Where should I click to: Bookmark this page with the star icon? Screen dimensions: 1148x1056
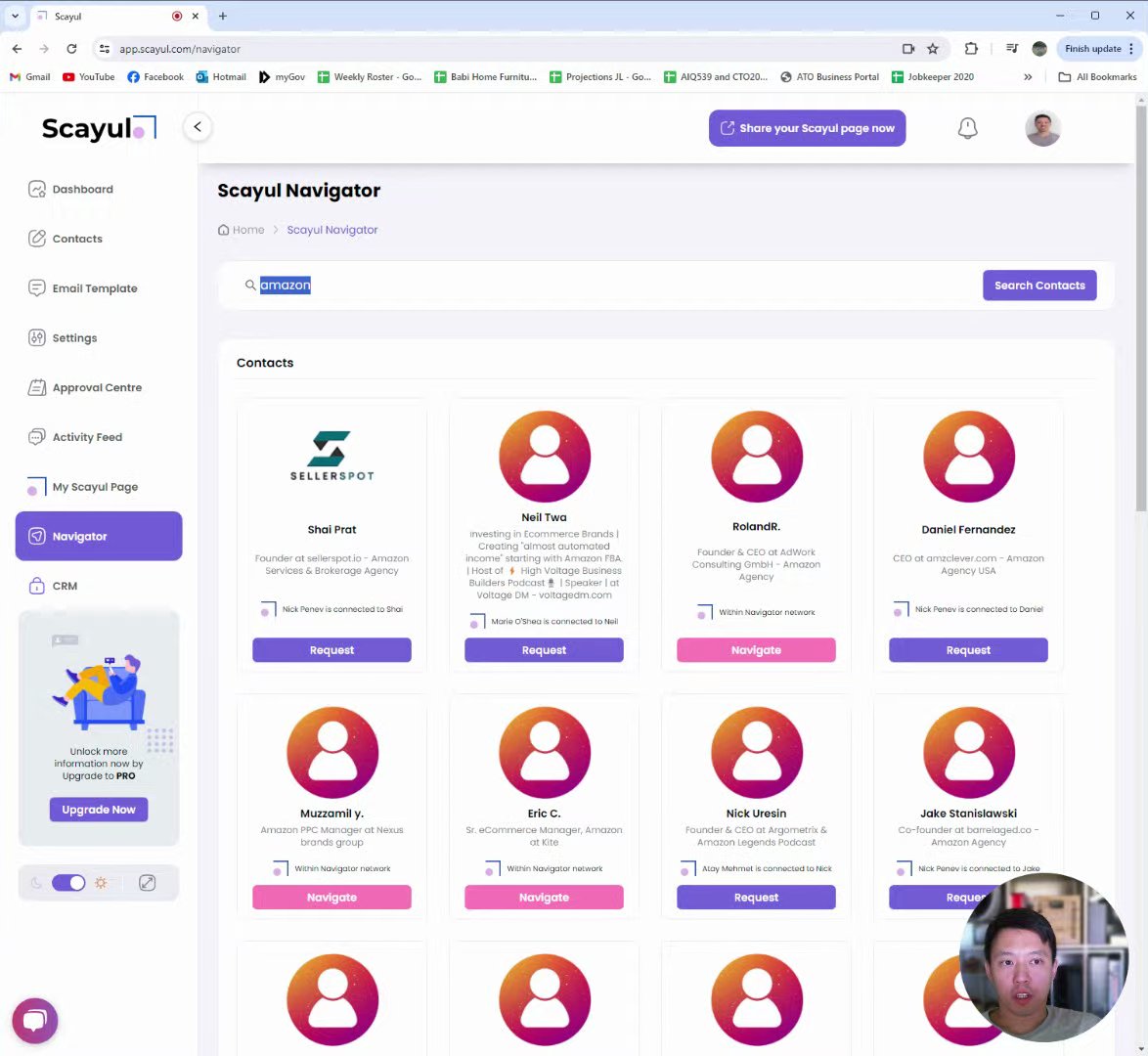pos(932,48)
